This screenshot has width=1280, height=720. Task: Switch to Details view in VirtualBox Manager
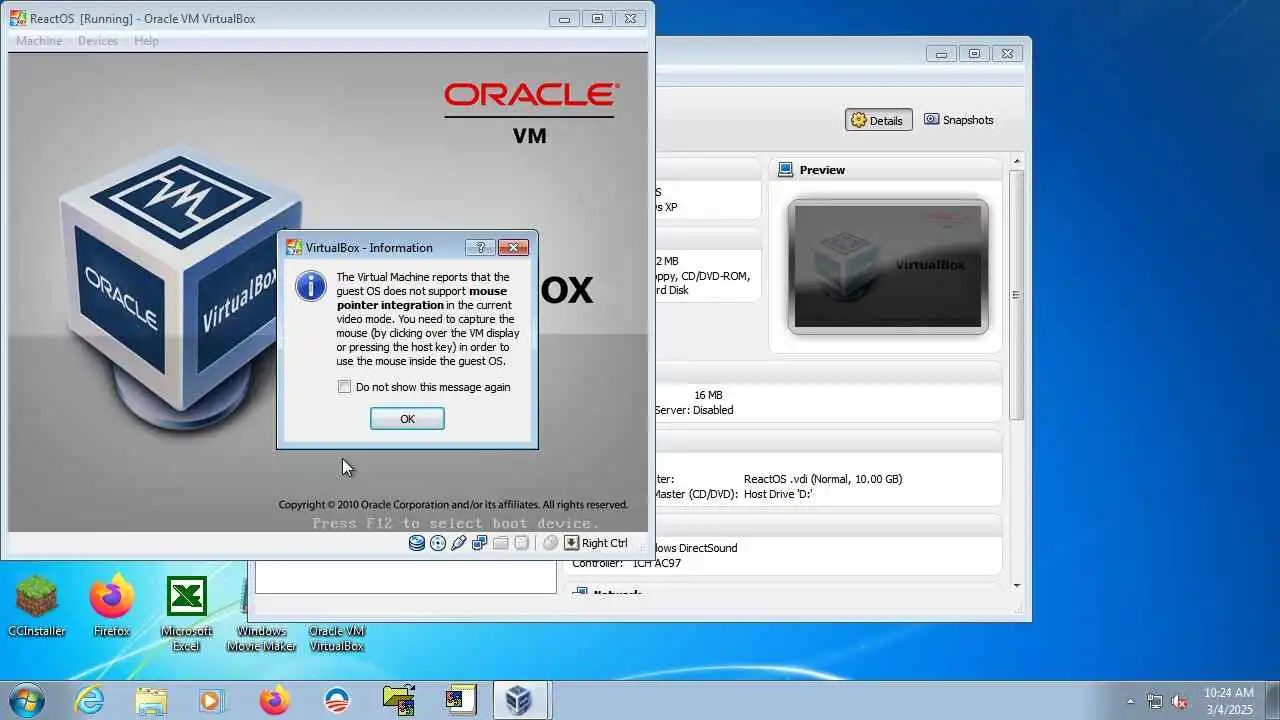click(x=878, y=120)
